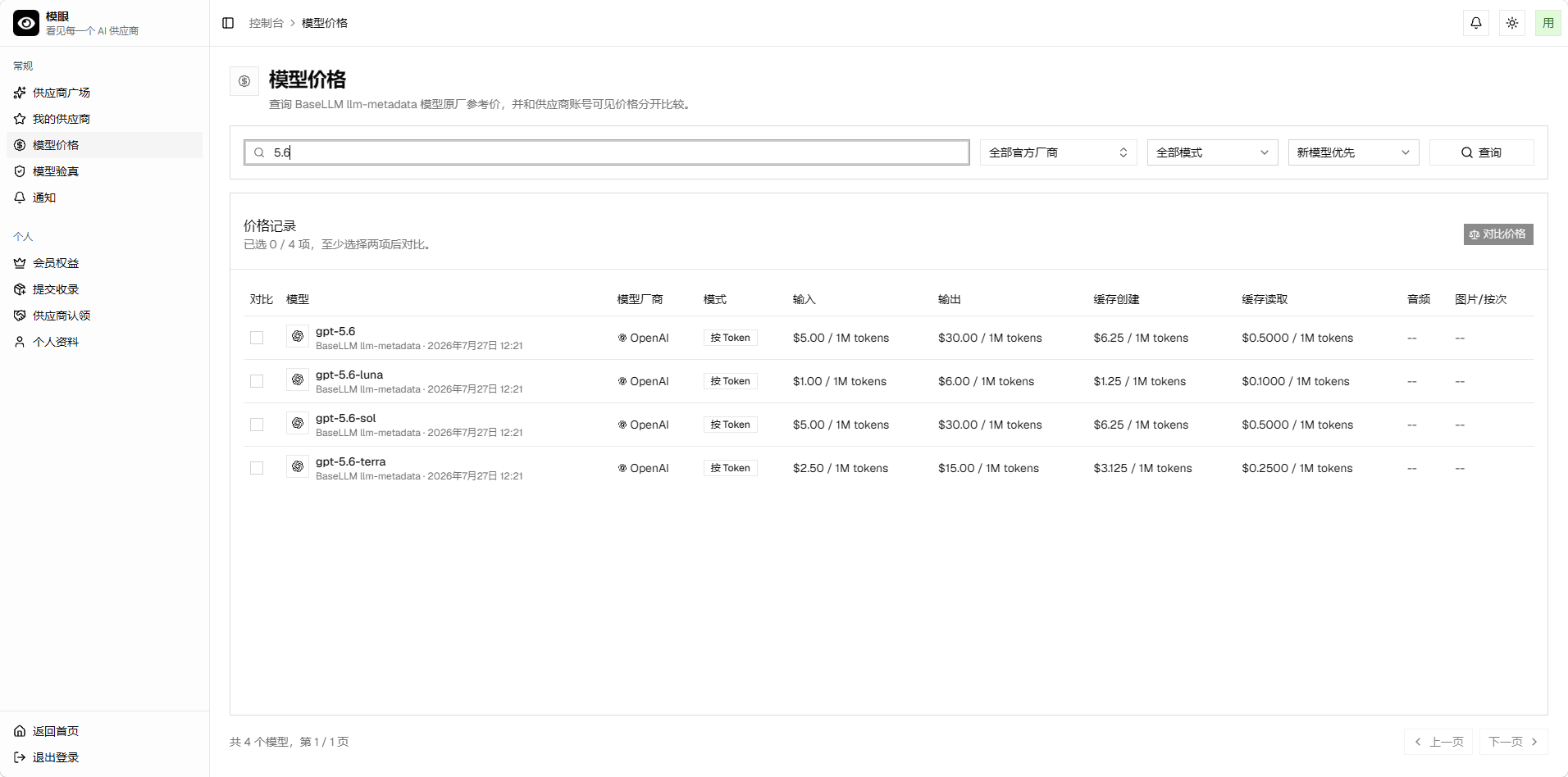This screenshot has width=1568, height=777.
Task: Open notifications bell in top bar
Action: pos(1475,23)
